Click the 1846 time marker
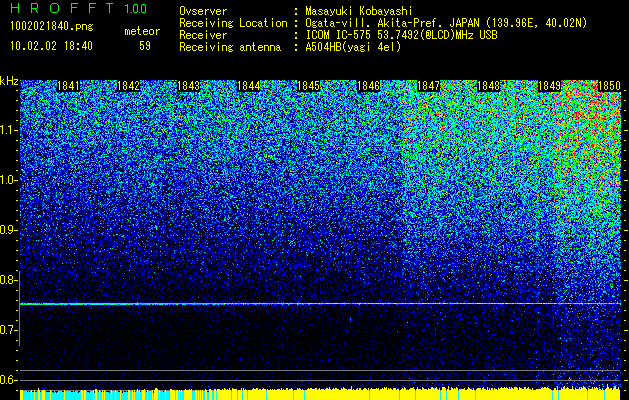629x400 pixels. [x=368, y=86]
